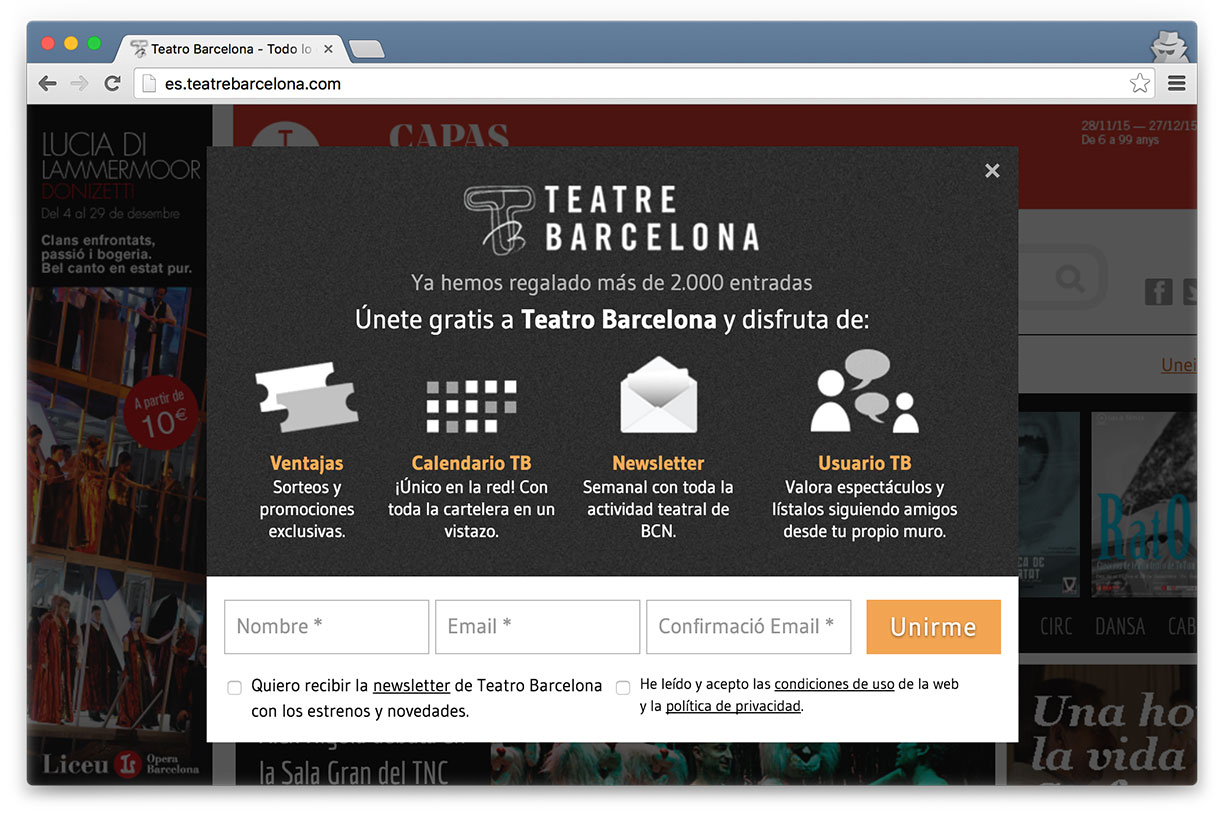This screenshot has height=813, width=1224.
Task: Open a new browser tab
Action: (366, 49)
